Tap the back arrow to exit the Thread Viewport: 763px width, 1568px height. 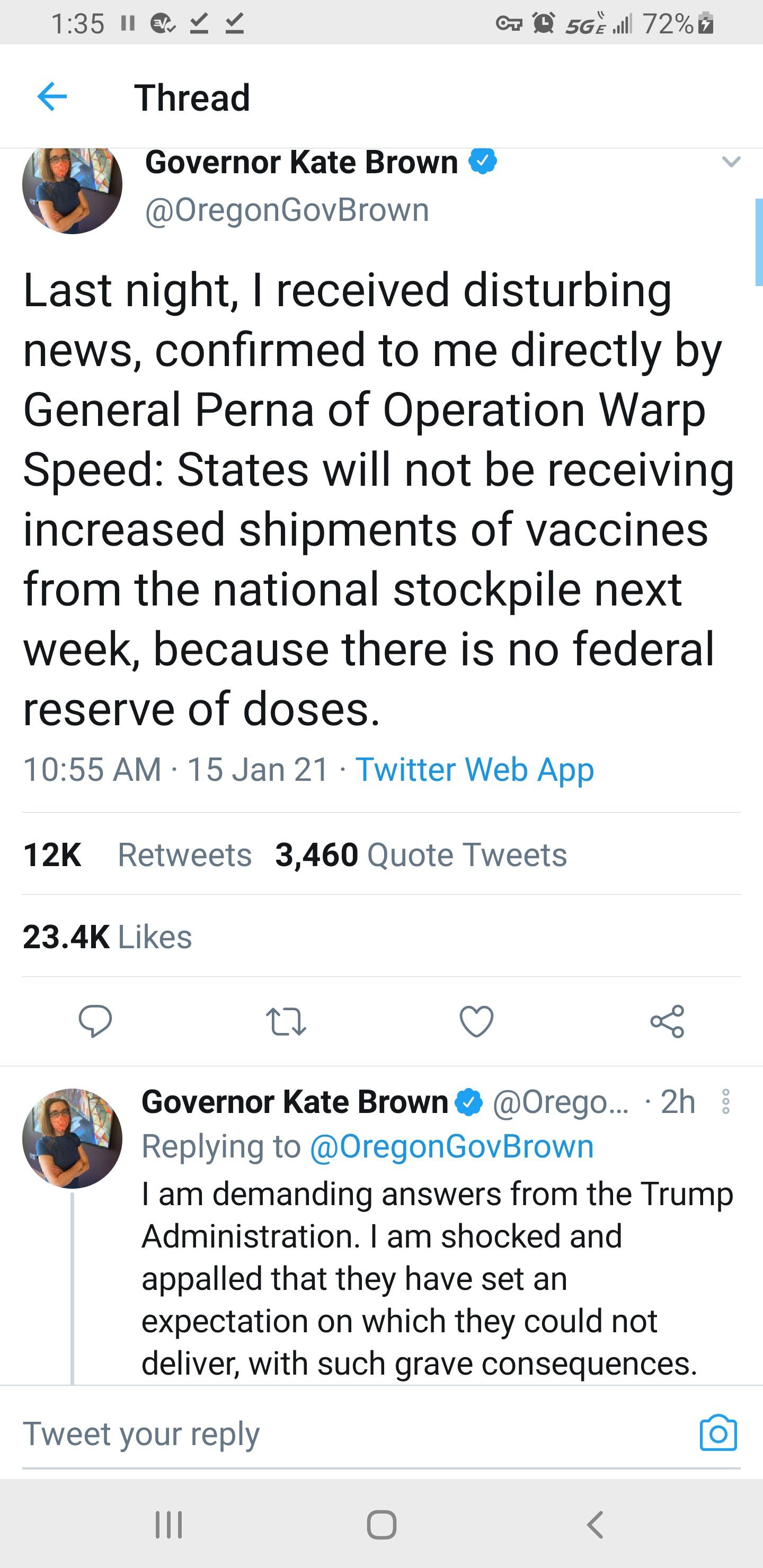point(54,97)
